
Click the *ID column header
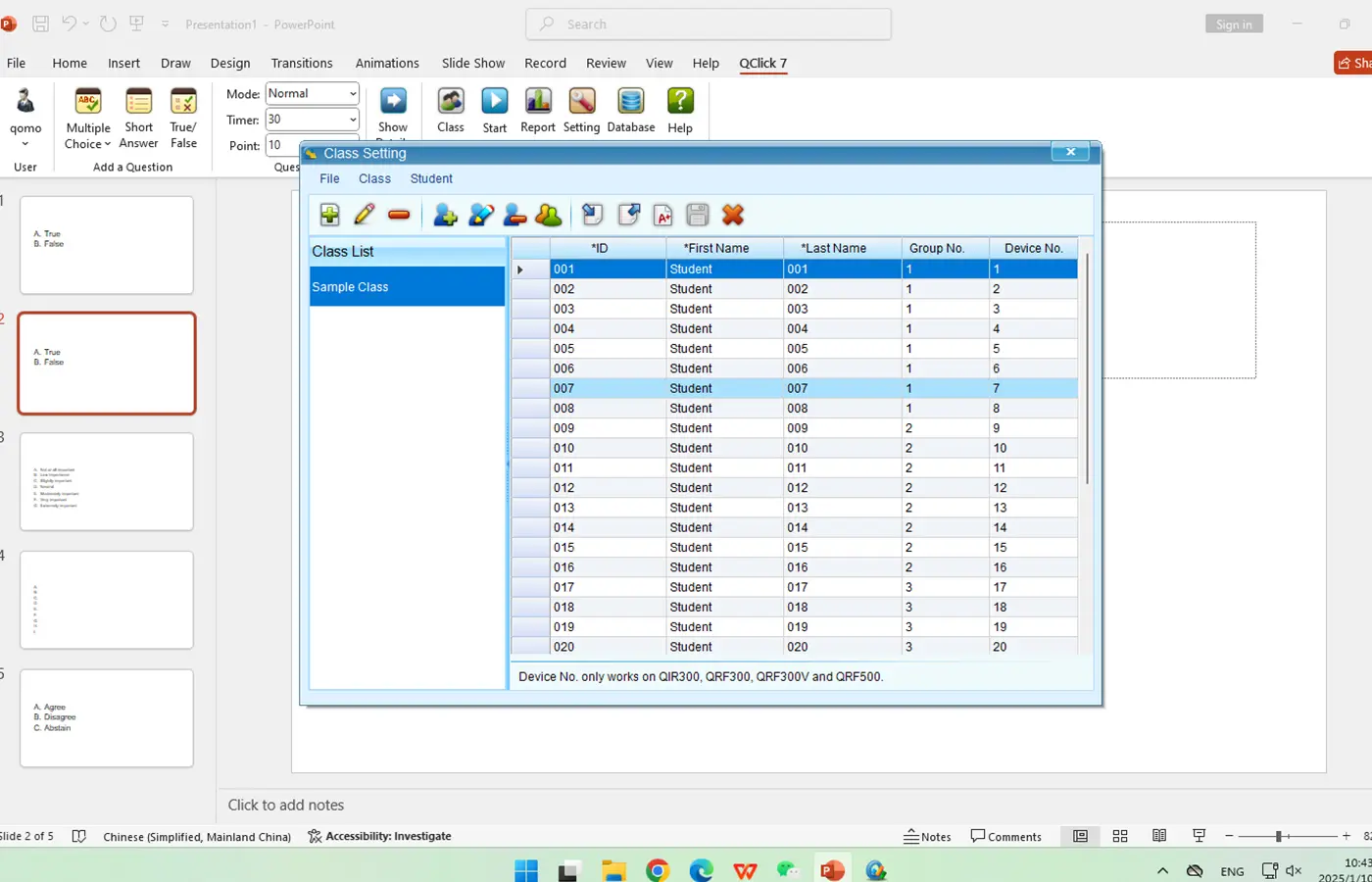coord(608,248)
